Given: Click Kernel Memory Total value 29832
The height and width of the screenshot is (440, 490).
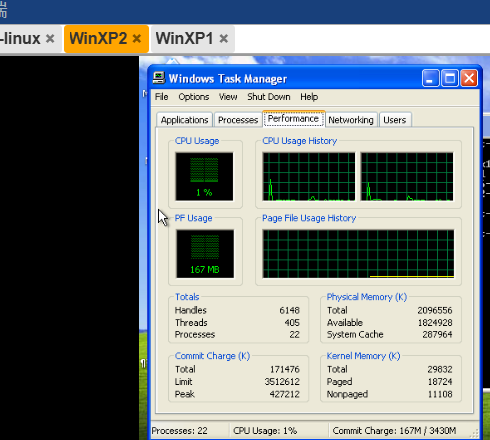Looking at the screenshot, I should click(440, 369).
